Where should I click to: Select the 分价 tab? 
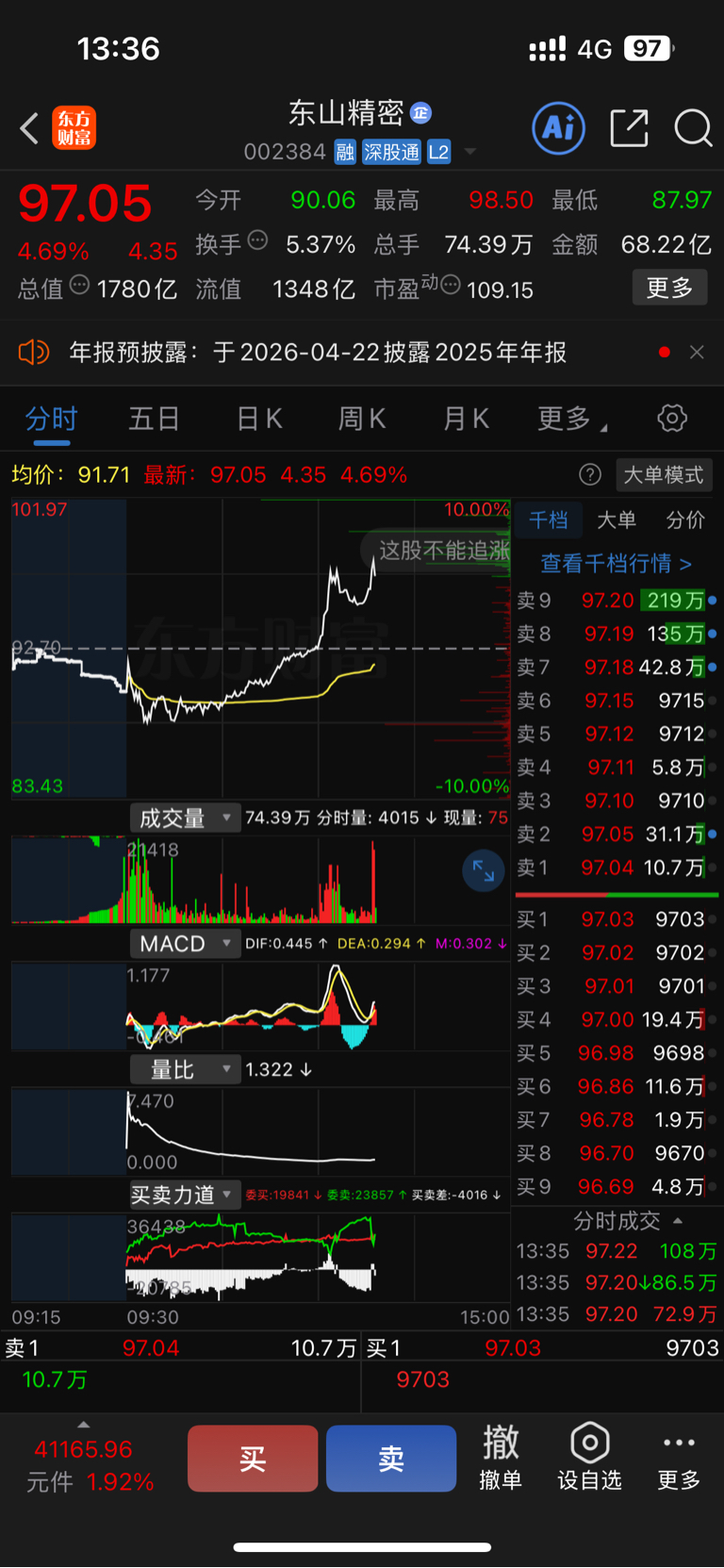pyautogui.click(x=685, y=520)
